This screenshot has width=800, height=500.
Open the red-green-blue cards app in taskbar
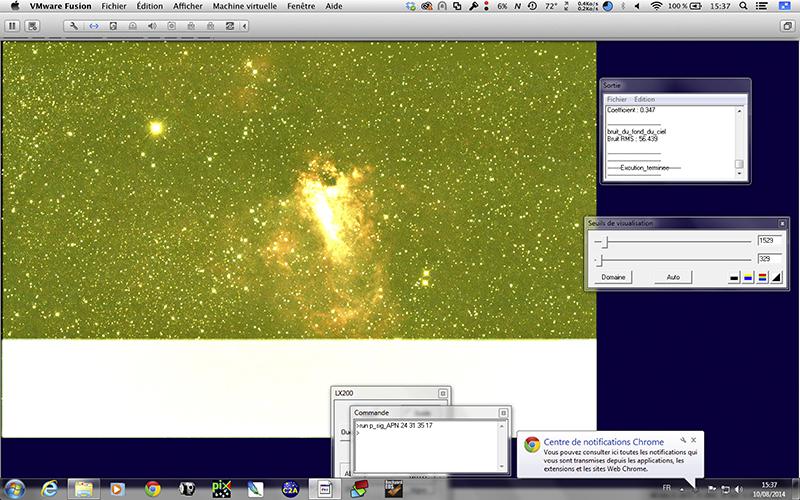pos(360,489)
